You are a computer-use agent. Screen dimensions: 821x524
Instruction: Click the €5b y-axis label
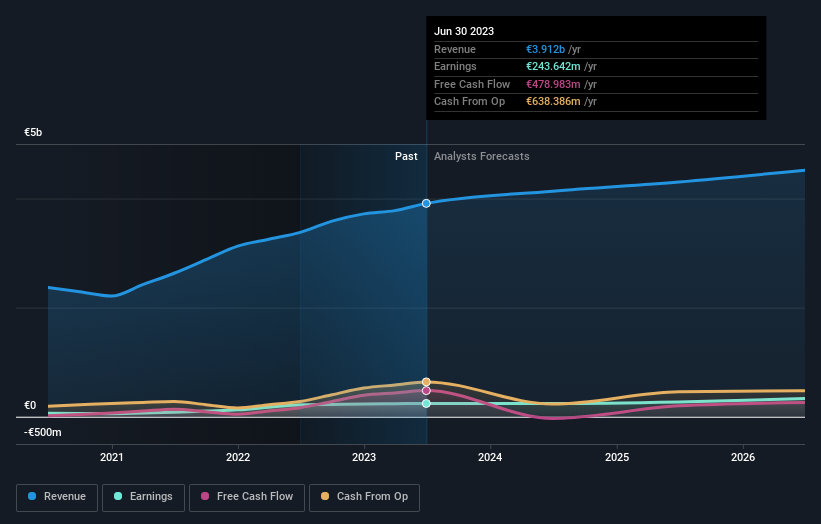coord(33,132)
